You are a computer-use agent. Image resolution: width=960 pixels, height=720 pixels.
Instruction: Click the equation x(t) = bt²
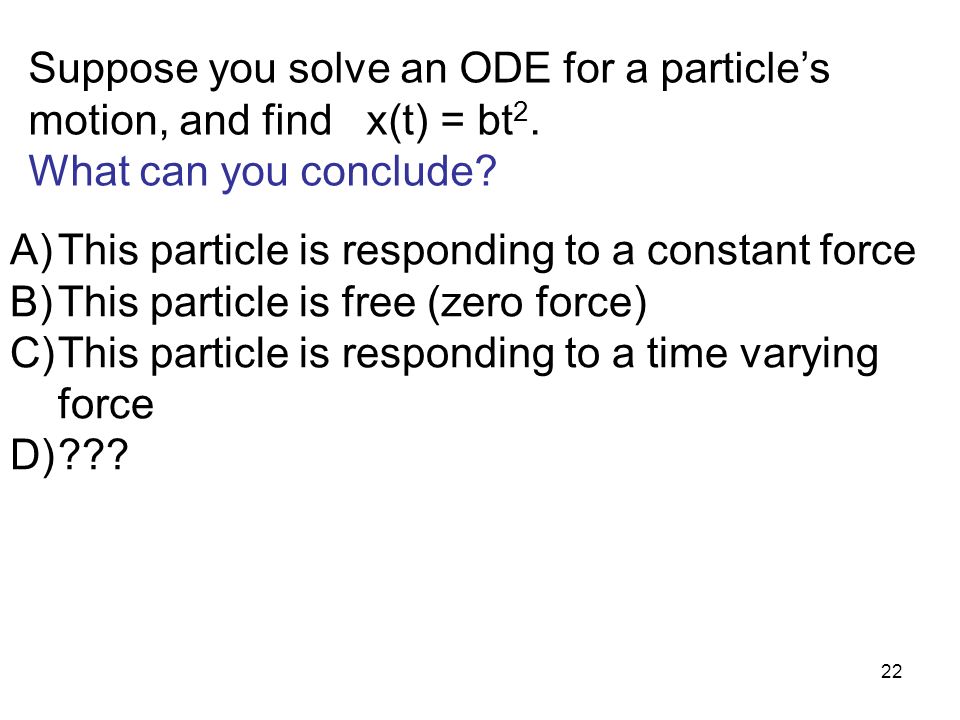[x=452, y=120]
